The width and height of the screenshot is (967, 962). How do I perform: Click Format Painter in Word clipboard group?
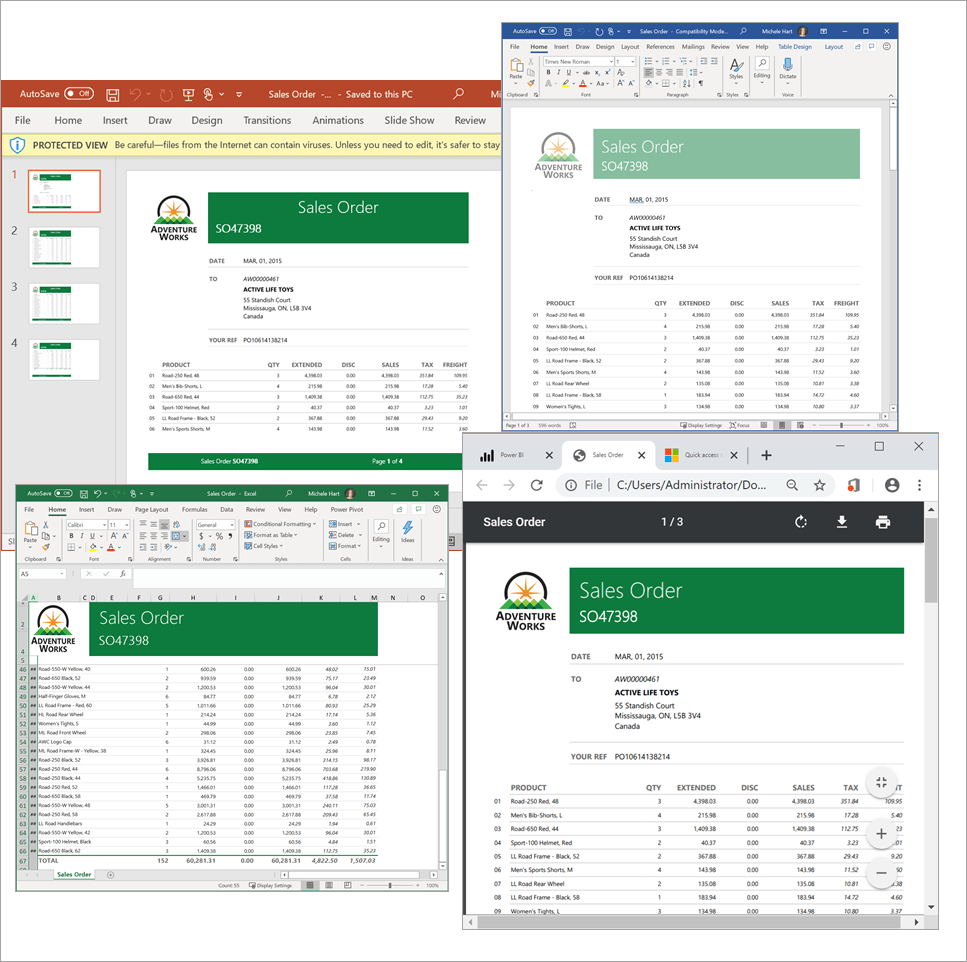click(530, 83)
